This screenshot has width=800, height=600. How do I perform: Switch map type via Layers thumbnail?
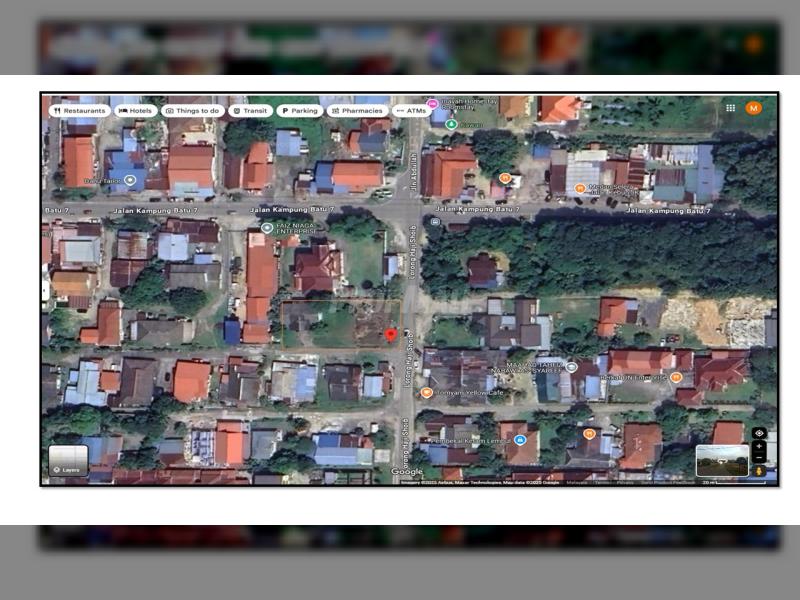pyautogui.click(x=69, y=460)
